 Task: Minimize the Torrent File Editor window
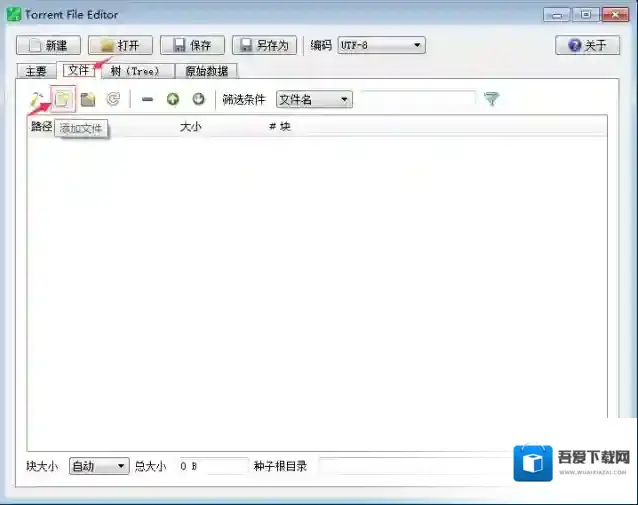[x=556, y=15]
